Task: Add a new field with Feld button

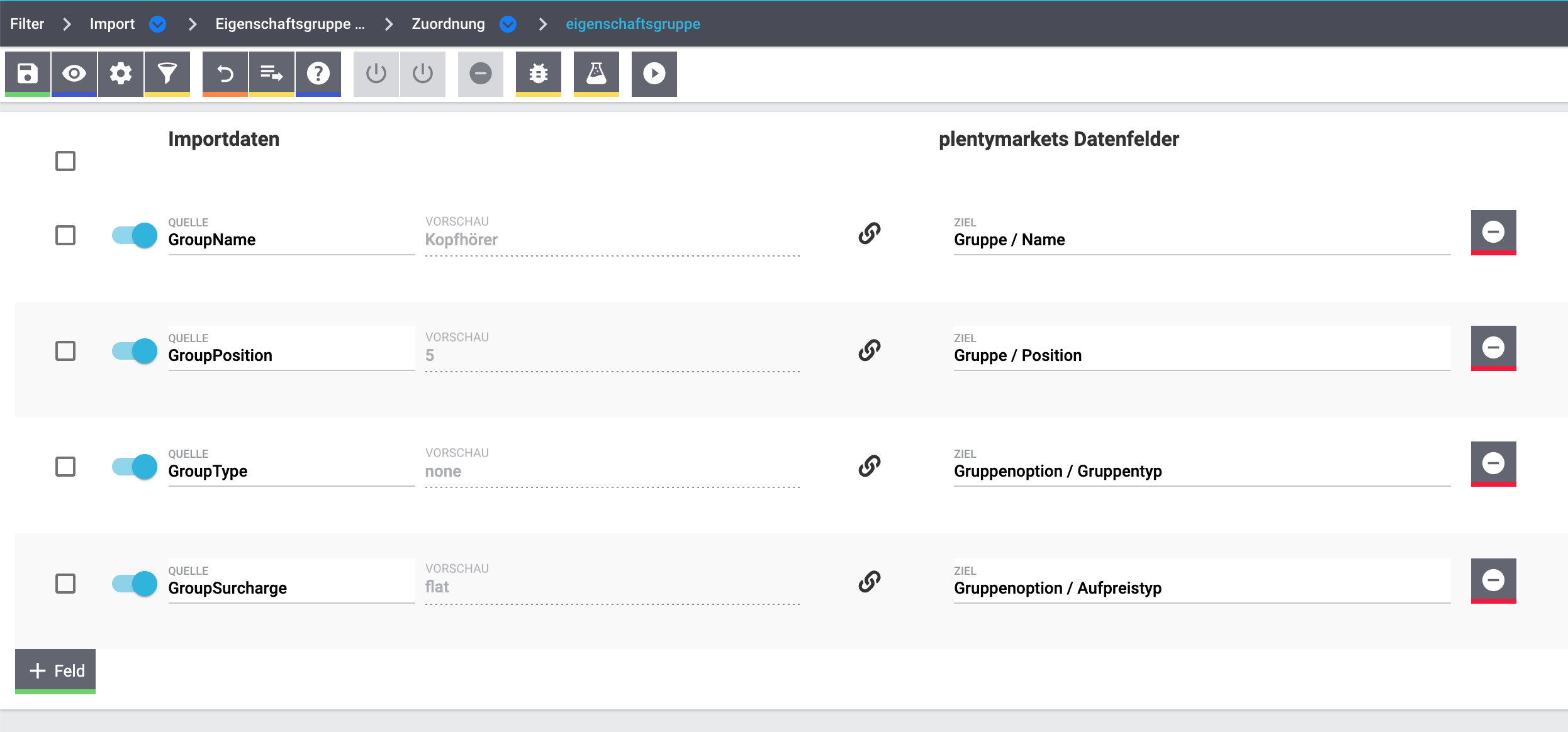Action: (x=55, y=670)
